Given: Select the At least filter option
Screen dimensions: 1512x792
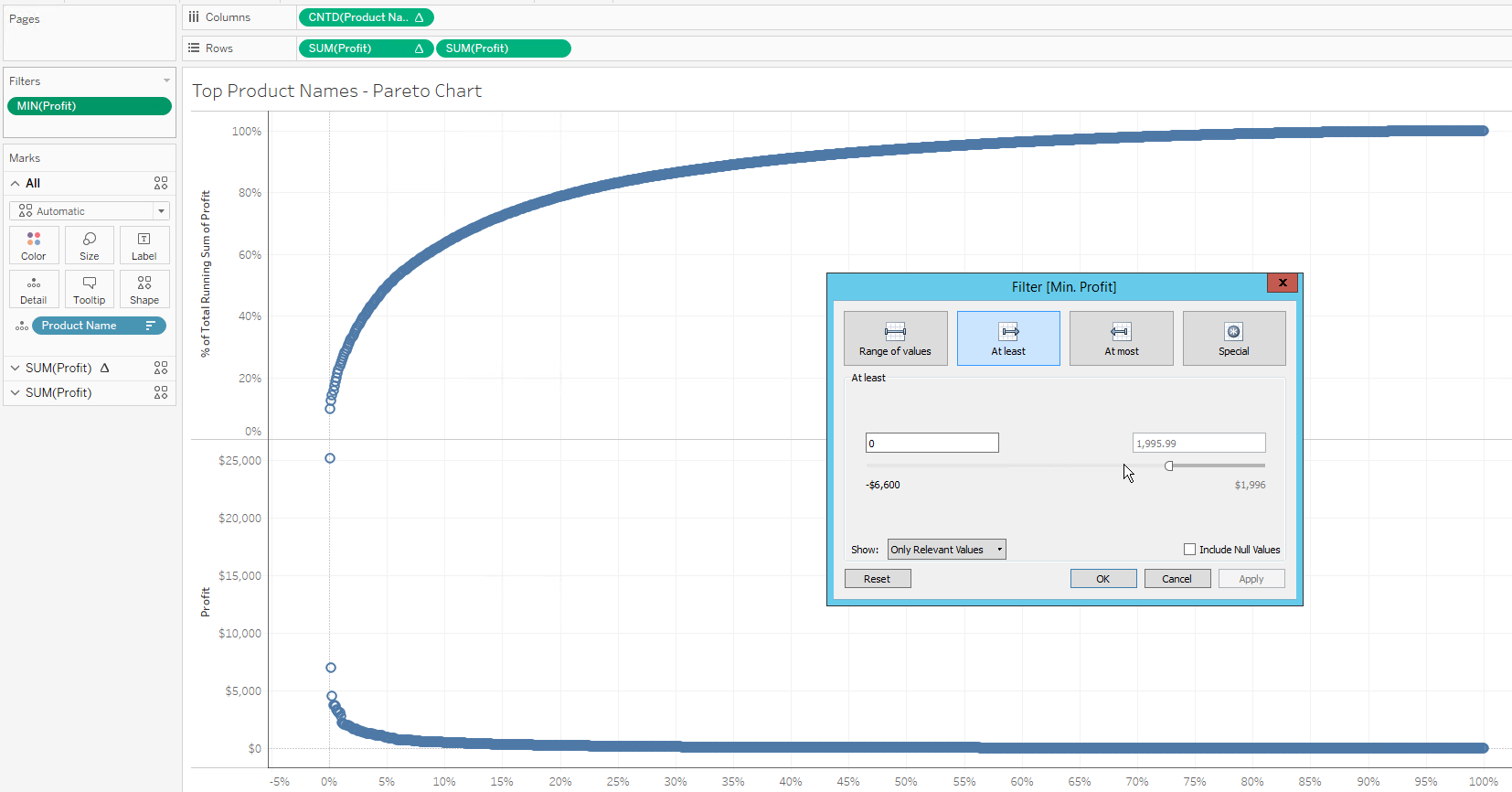Looking at the screenshot, I should (1008, 338).
